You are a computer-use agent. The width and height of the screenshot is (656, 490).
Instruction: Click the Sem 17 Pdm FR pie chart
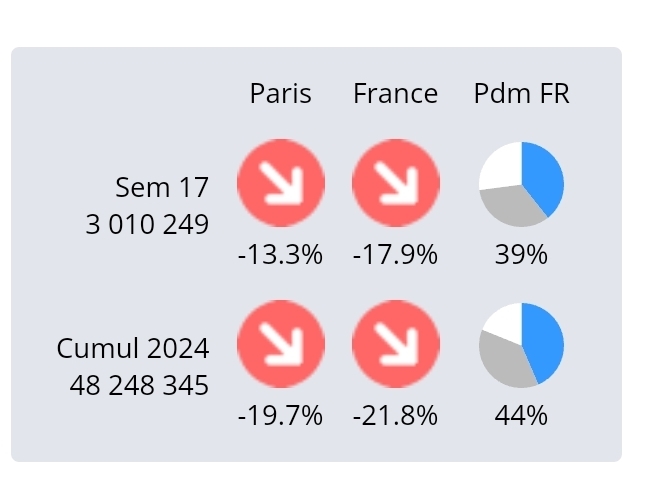(x=521, y=184)
